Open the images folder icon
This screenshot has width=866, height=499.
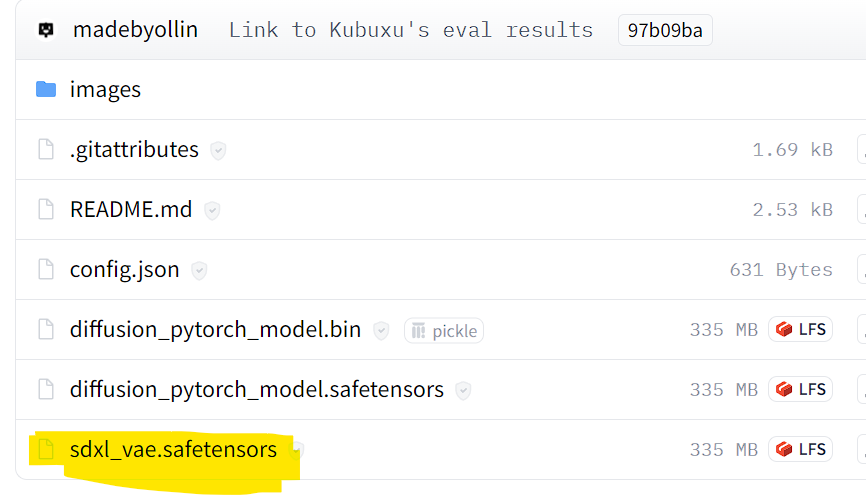point(45,90)
